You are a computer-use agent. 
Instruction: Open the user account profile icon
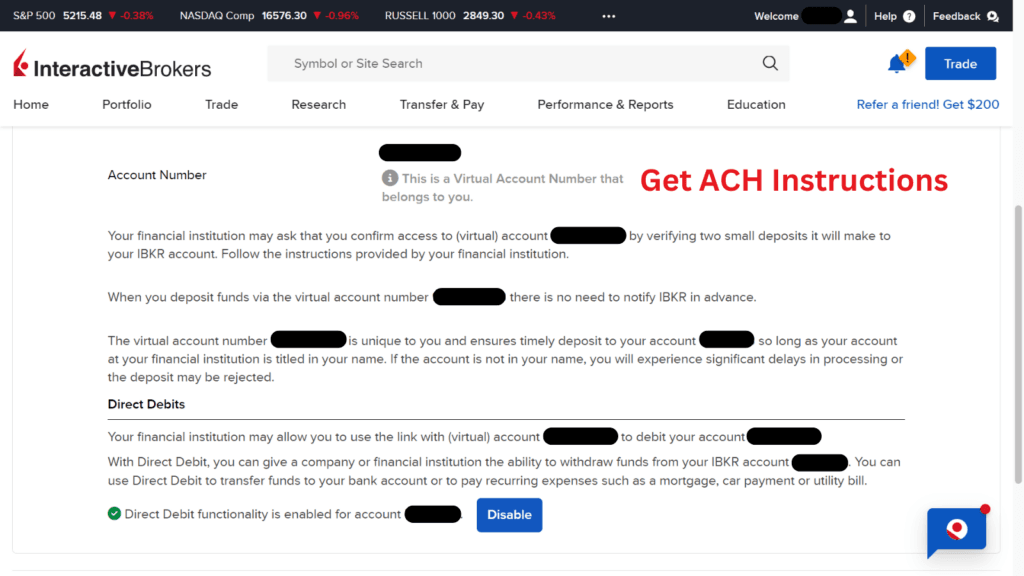click(849, 15)
